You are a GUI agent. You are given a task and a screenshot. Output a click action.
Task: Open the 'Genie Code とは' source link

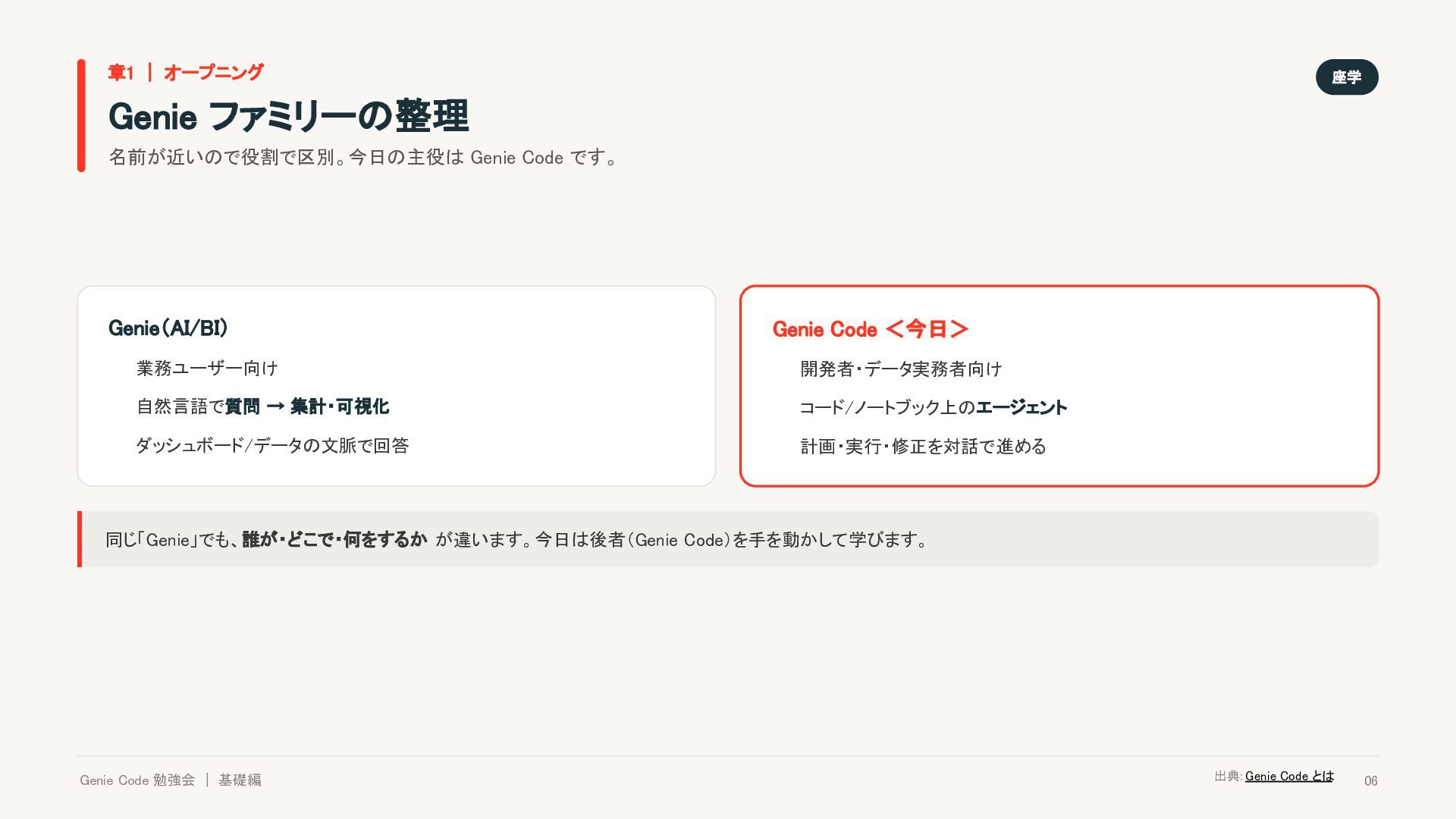click(1289, 776)
